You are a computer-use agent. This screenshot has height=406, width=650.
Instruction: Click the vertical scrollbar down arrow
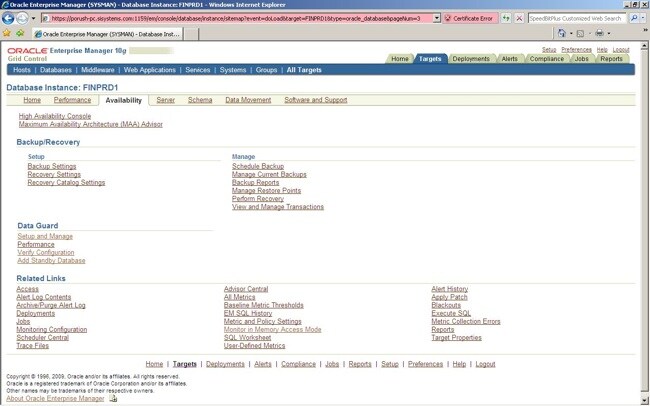point(645,401)
